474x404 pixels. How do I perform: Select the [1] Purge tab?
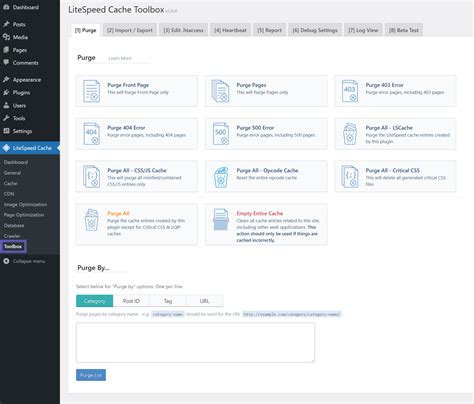(85, 30)
